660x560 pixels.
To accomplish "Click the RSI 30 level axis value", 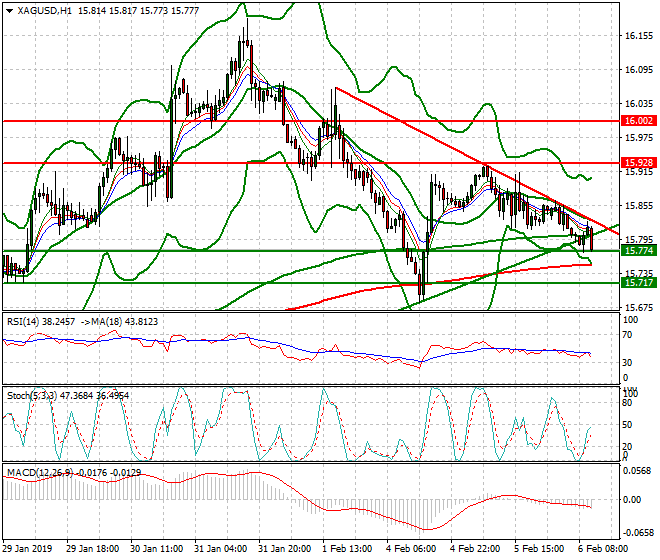I will pos(627,362).
